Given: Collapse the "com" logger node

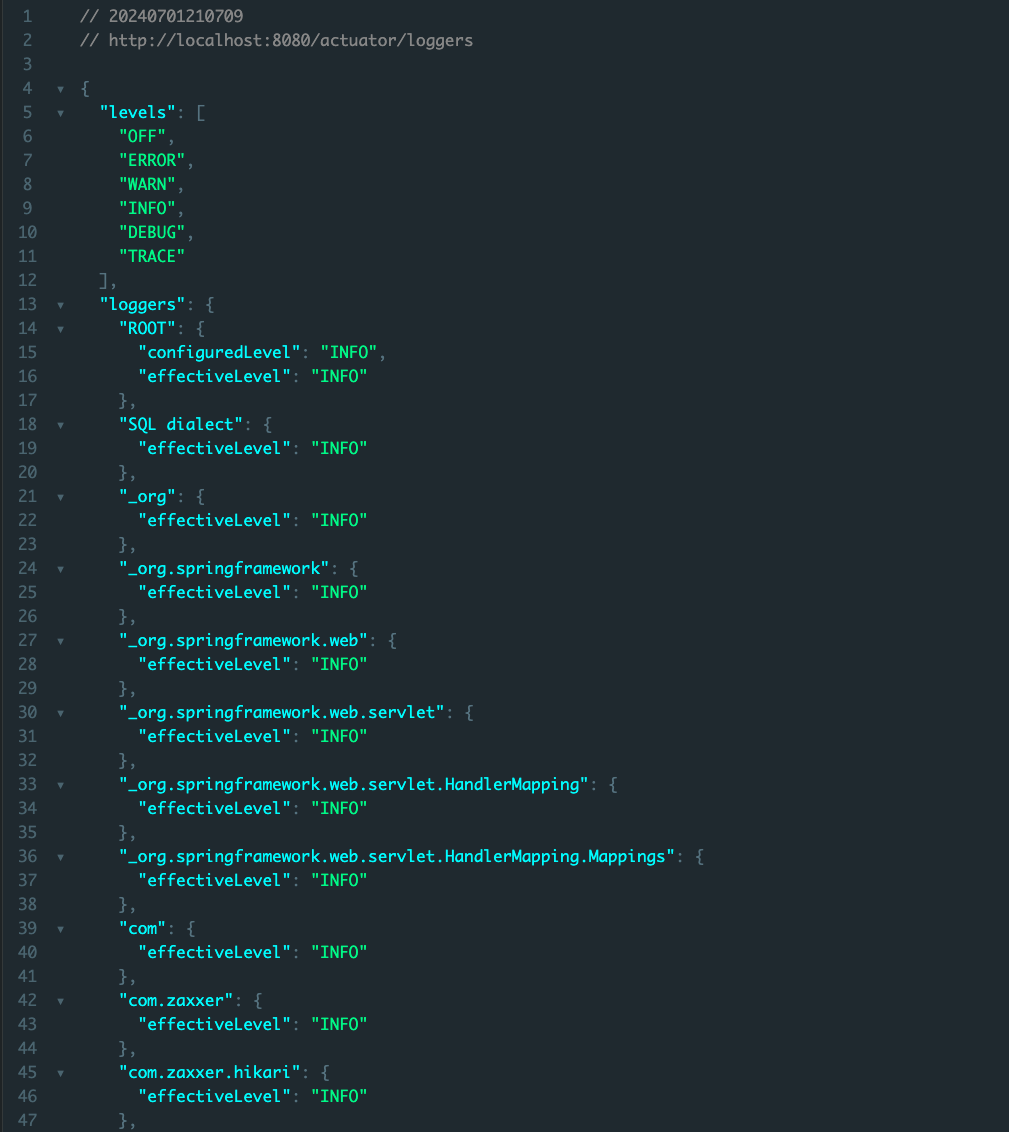Looking at the screenshot, I should click(61, 929).
